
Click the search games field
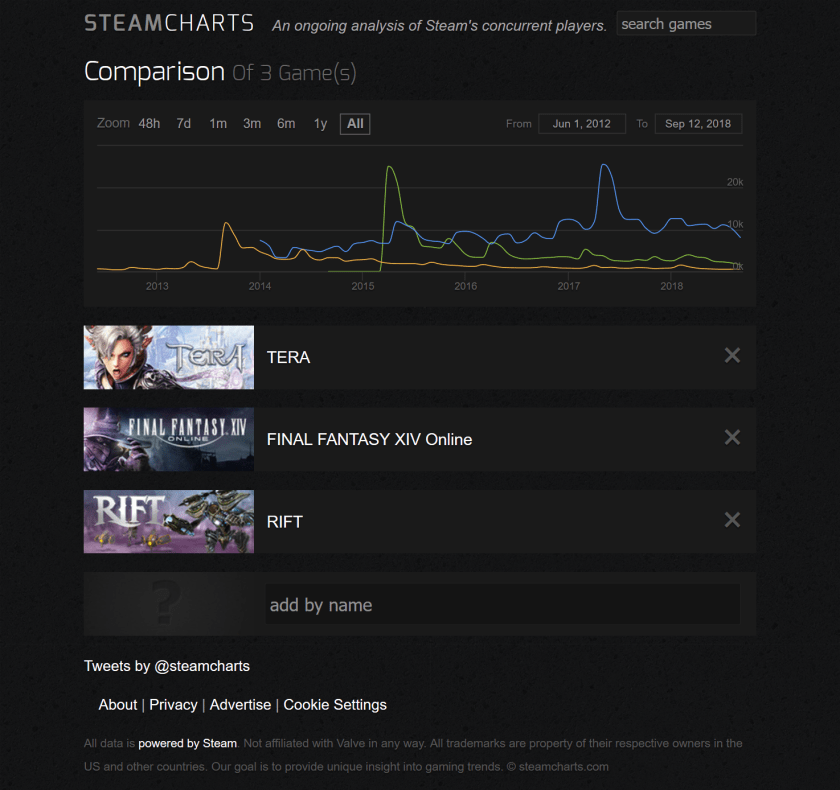pos(686,23)
